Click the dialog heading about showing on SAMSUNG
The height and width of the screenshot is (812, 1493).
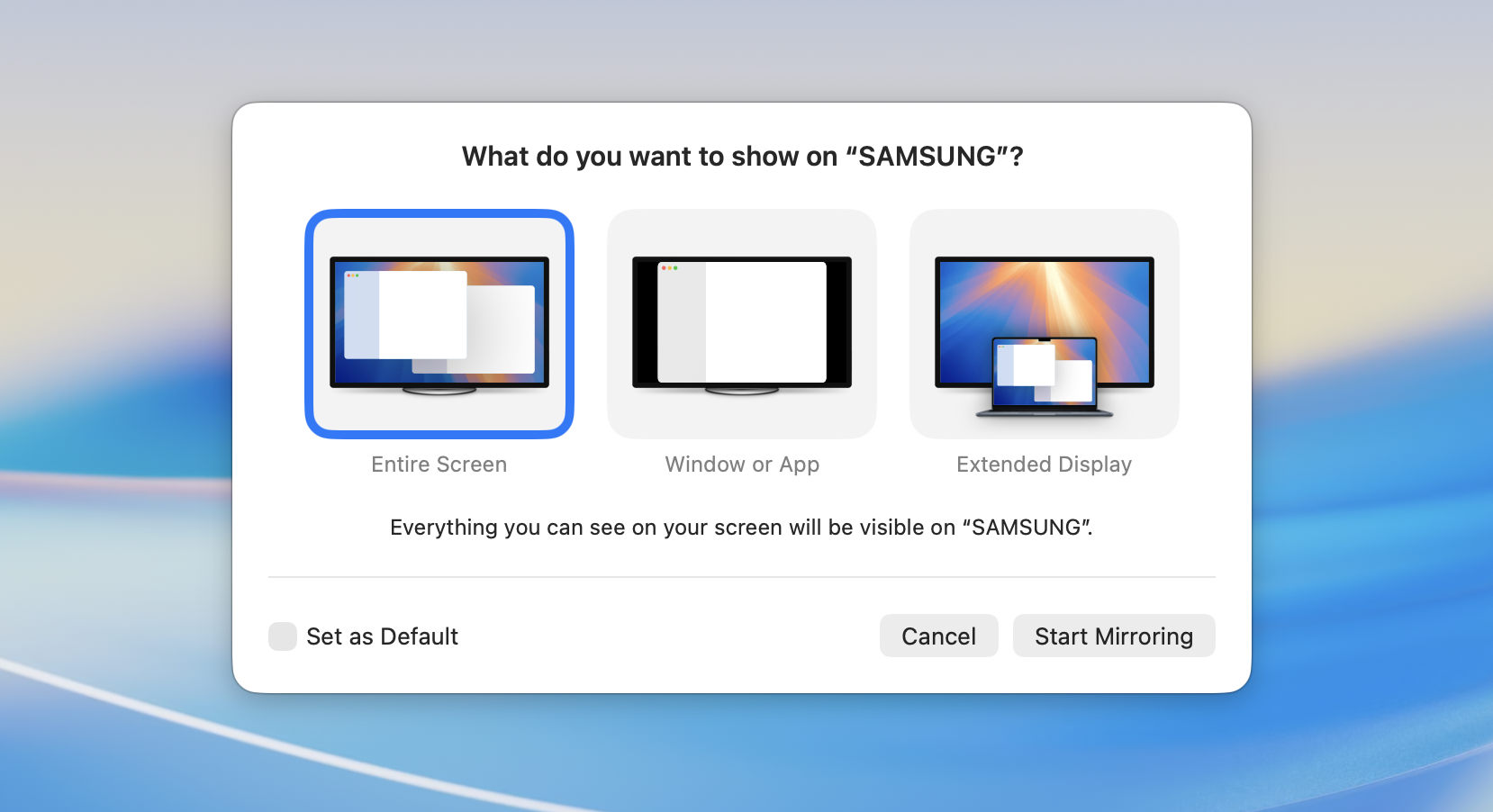coord(742,157)
